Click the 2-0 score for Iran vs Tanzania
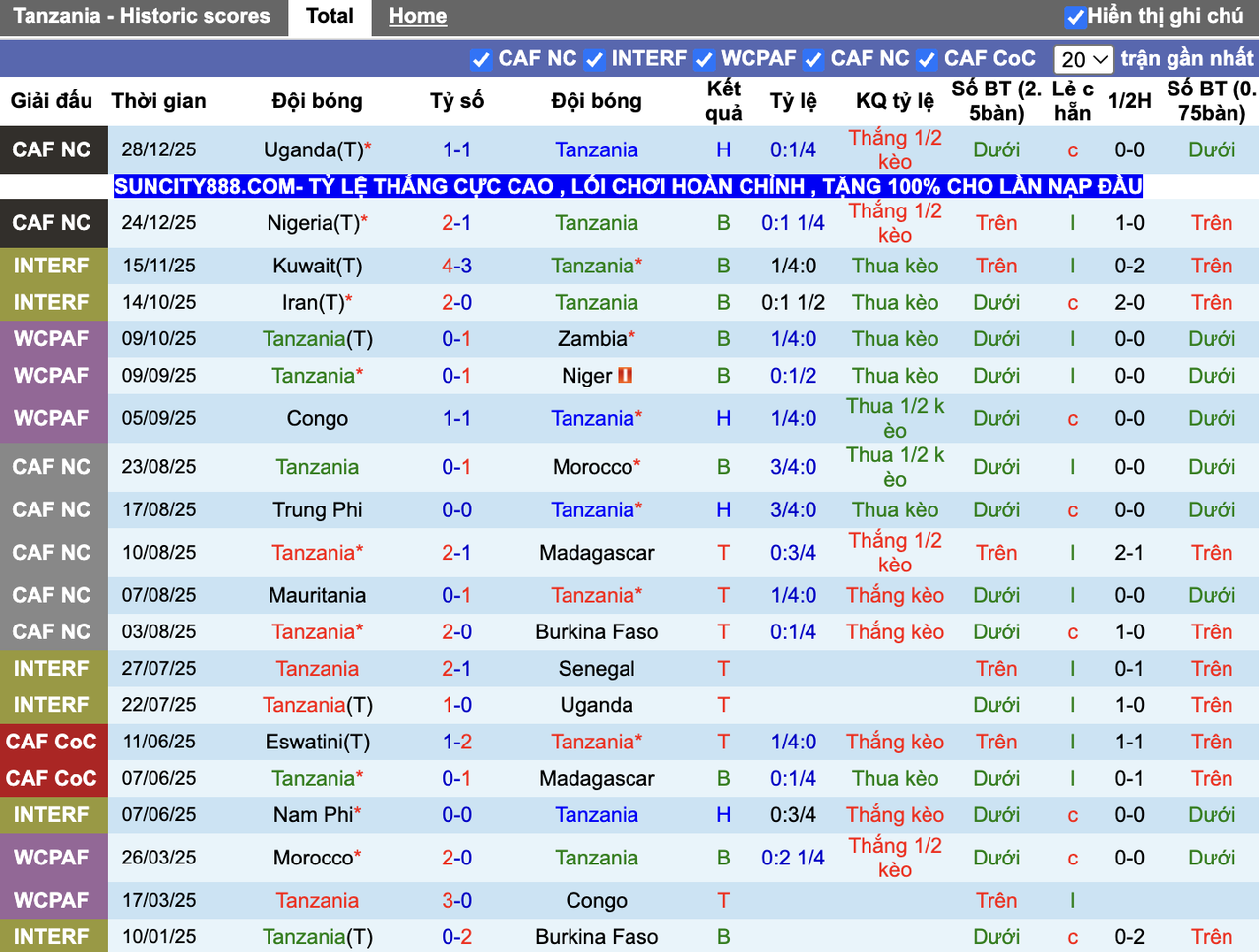 click(x=456, y=302)
